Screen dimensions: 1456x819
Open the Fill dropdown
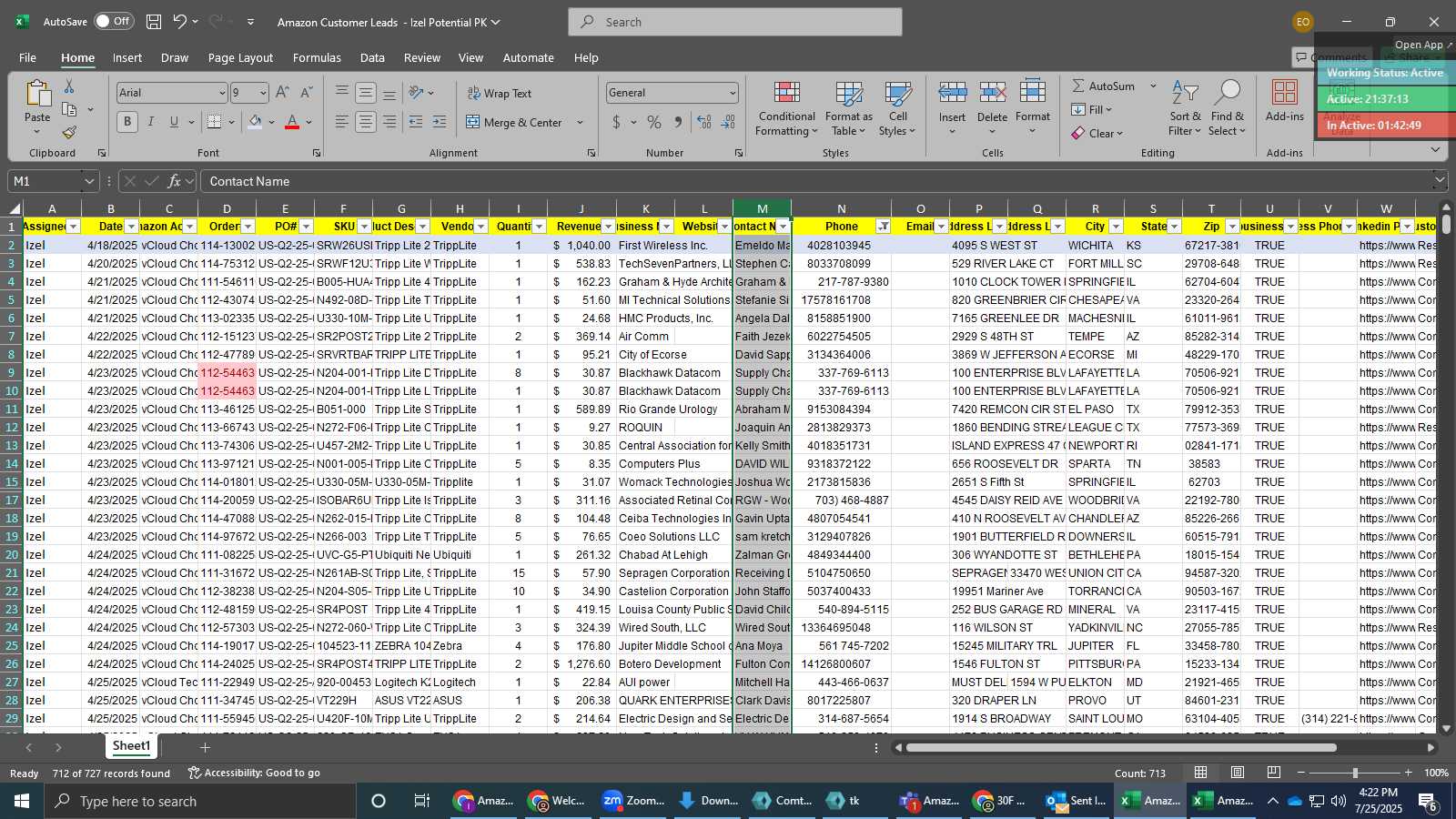coord(1092,109)
